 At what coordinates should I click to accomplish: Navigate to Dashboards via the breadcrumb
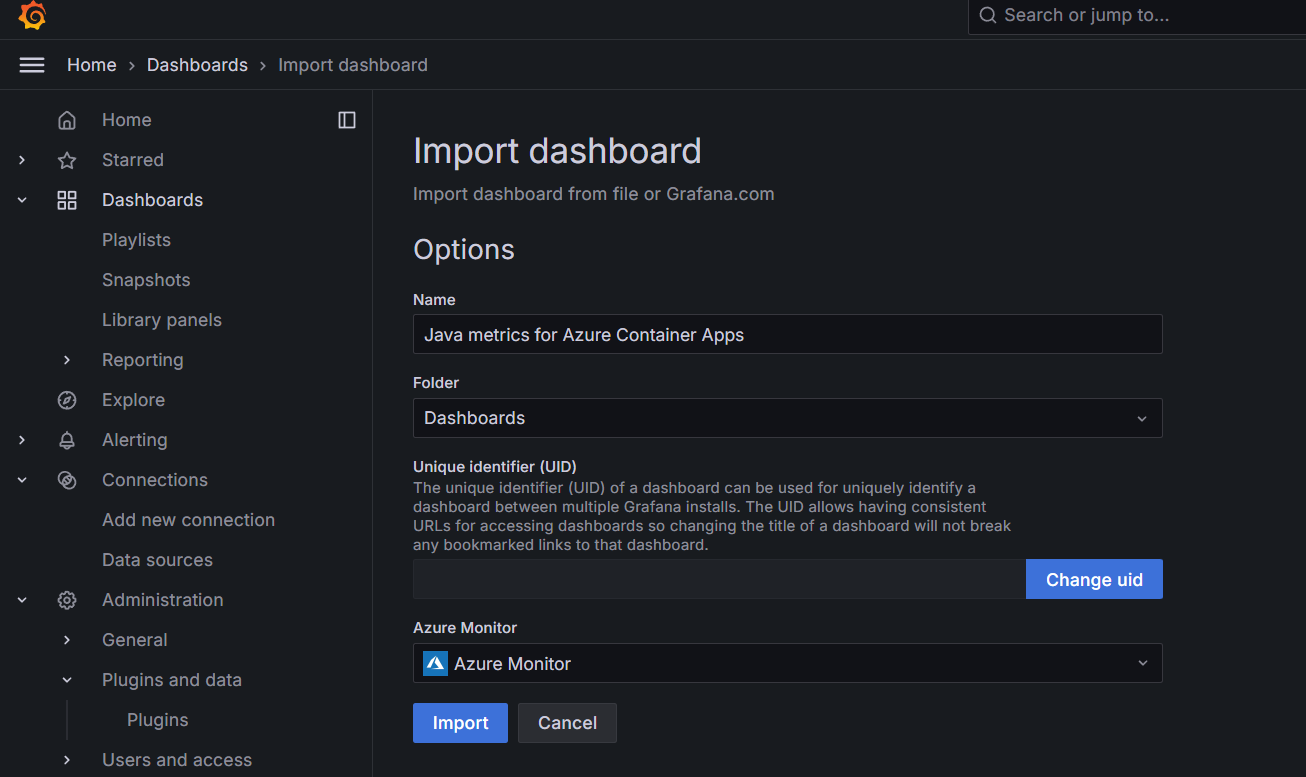point(197,64)
